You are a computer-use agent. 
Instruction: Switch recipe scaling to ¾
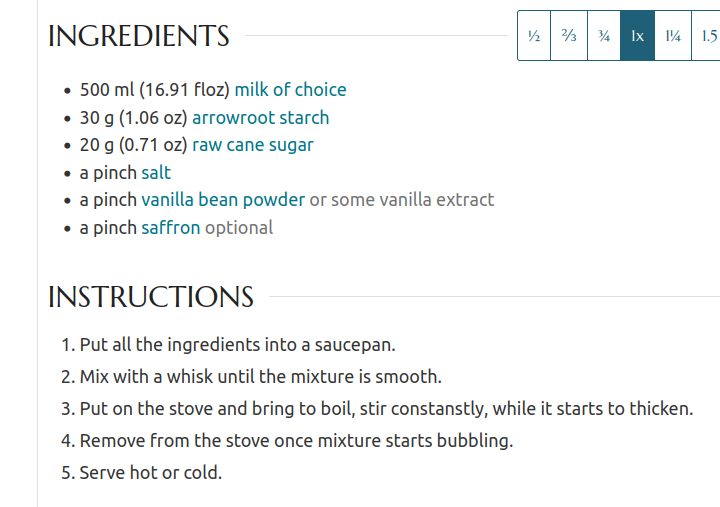tap(604, 36)
